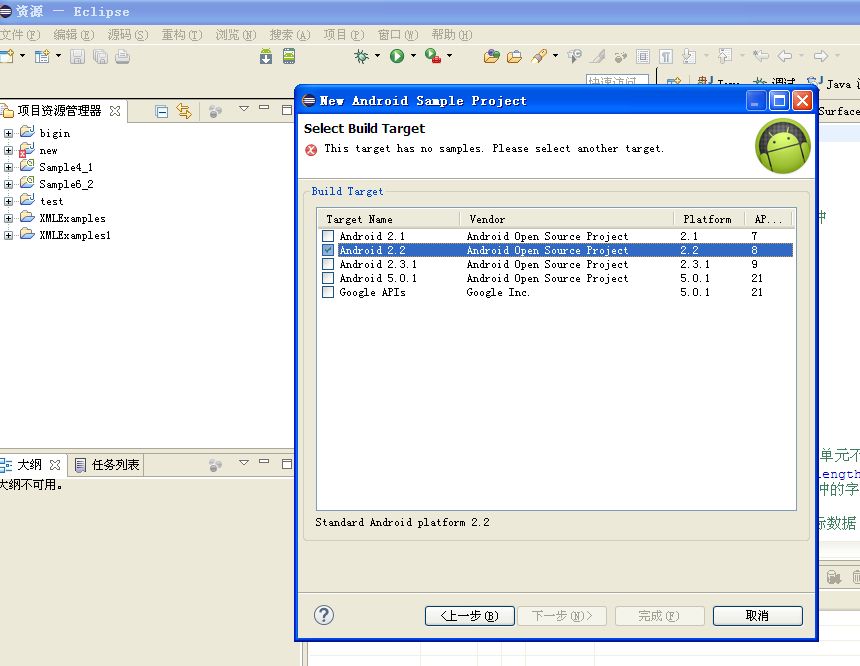Expand the Sample4_1 project node
860x666 pixels.
(8, 167)
